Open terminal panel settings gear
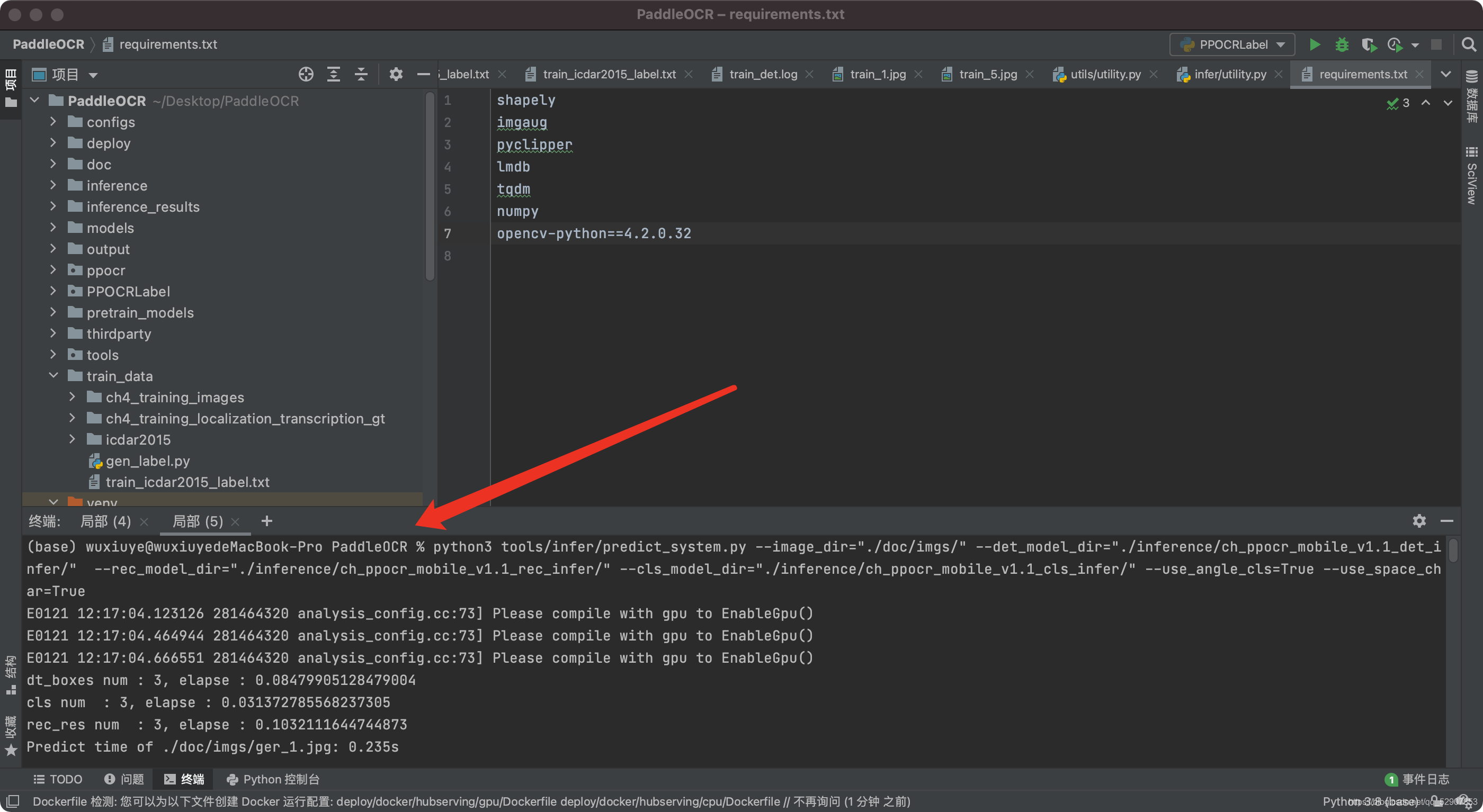 pyautogui.click(x=1419, y=521)
